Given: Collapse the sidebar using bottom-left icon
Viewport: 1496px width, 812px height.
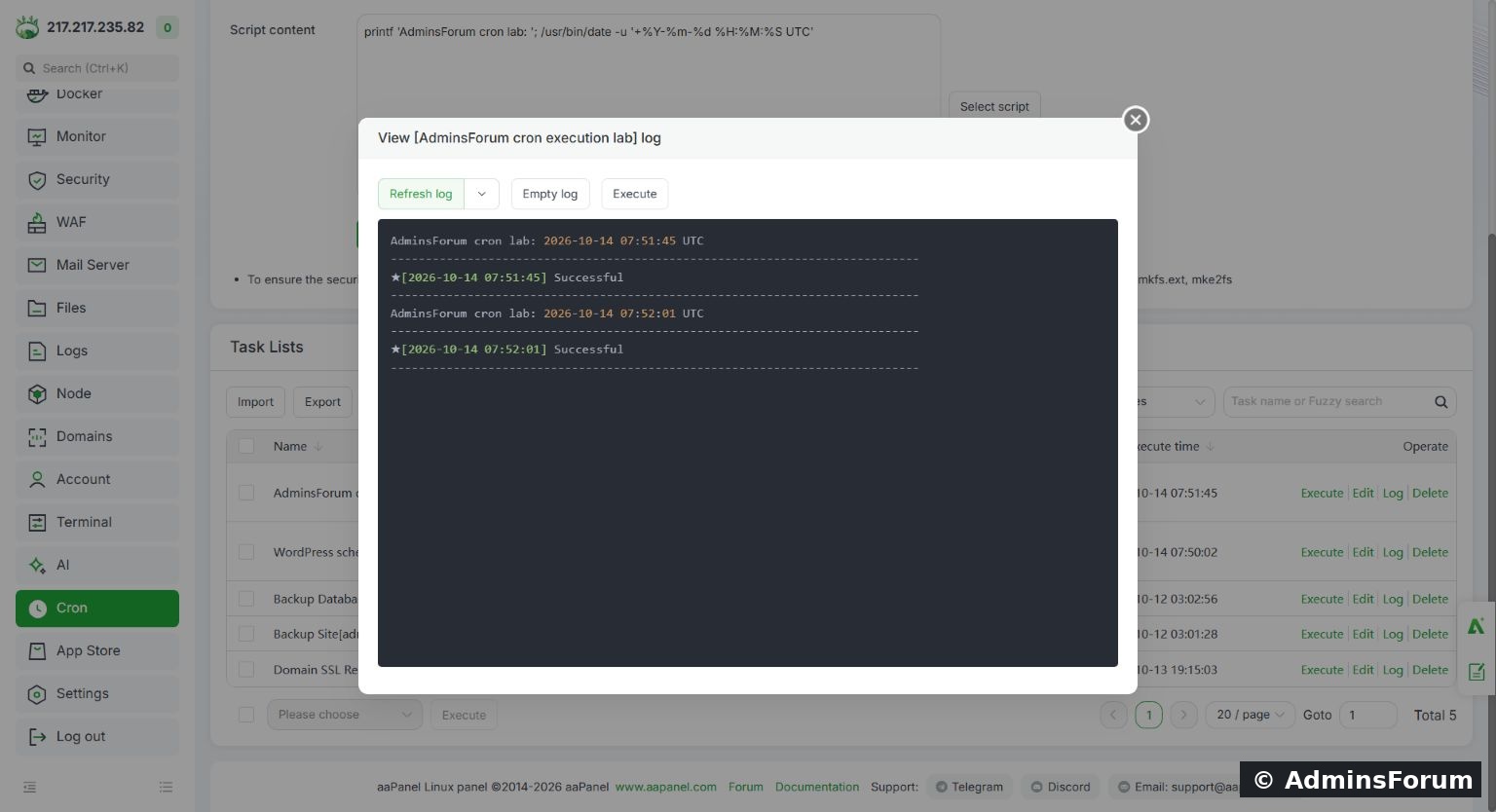Looking at the screenshot, I should click(x=29, y=787).
